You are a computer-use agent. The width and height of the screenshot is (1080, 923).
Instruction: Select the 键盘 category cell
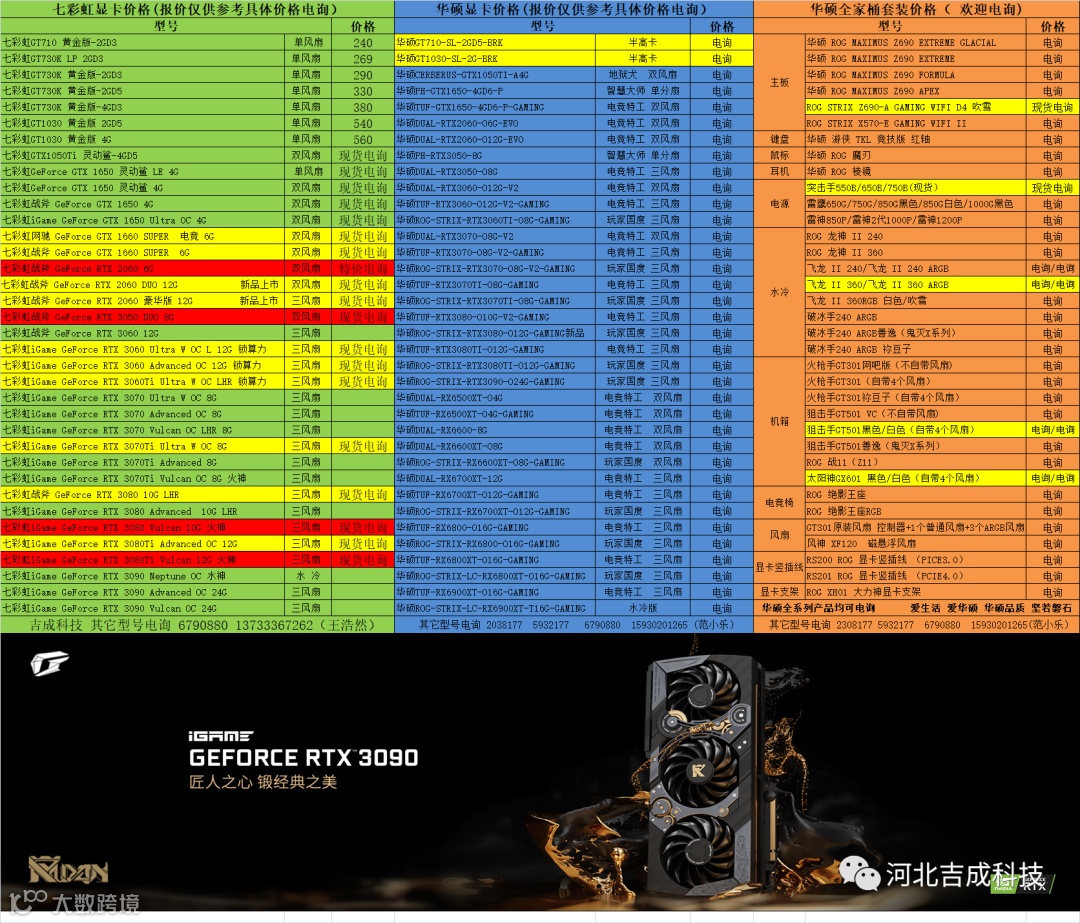pos(780,140)
